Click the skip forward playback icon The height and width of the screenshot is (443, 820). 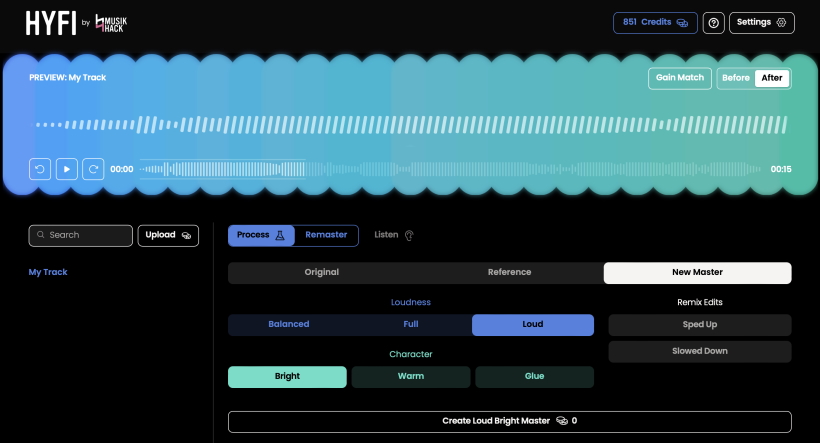pos(93,169)
